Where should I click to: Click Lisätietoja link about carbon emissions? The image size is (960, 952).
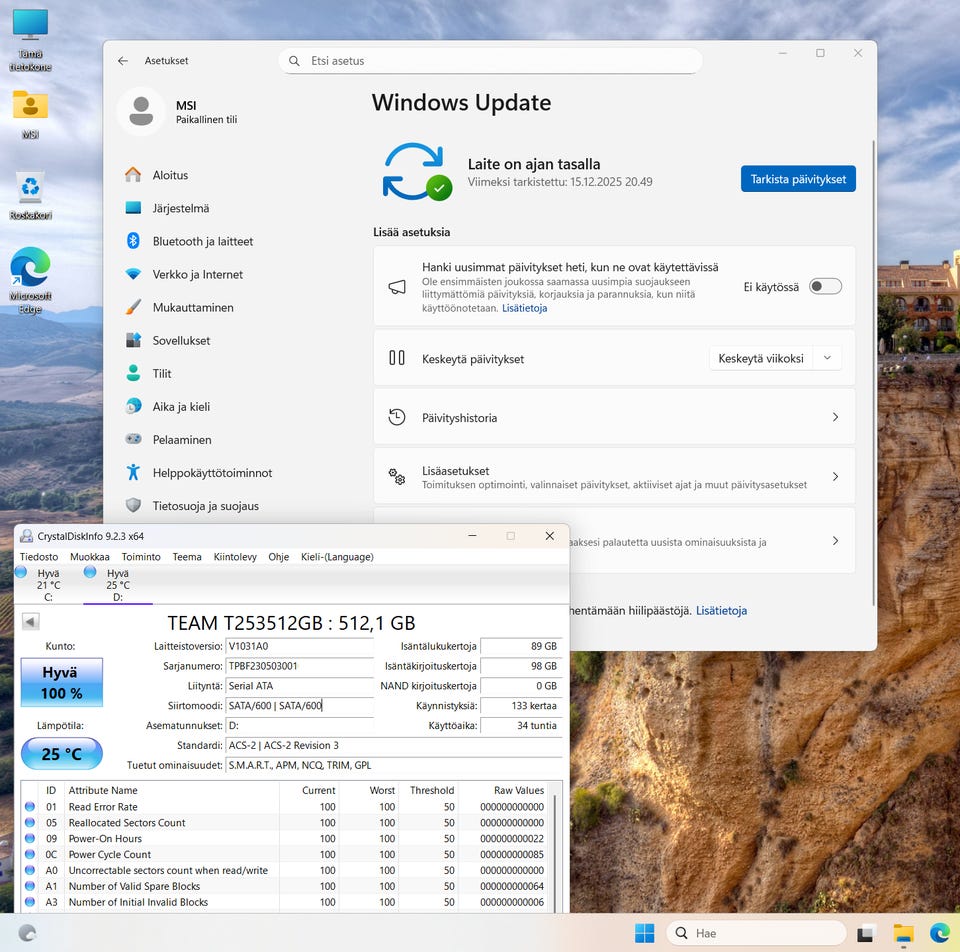tap(721, 610)
